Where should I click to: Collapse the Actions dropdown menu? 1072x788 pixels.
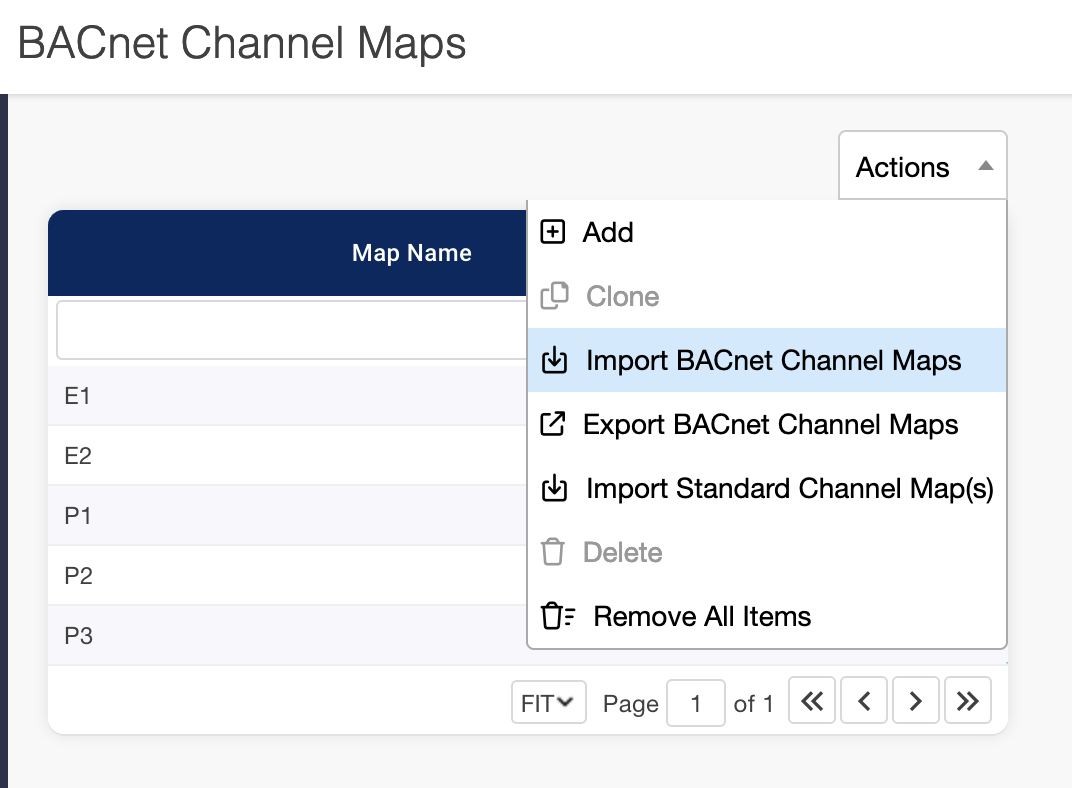922,167
